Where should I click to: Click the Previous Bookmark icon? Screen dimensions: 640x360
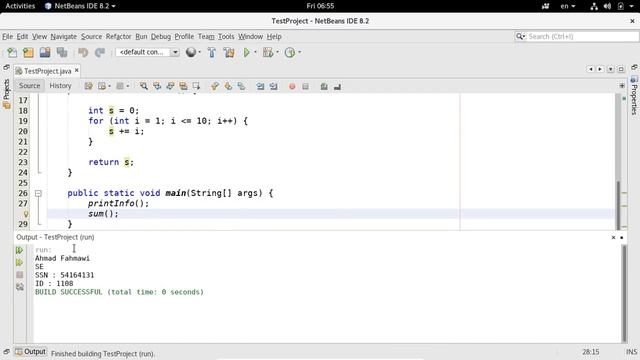pyautogui.click(x=215, y=86)
